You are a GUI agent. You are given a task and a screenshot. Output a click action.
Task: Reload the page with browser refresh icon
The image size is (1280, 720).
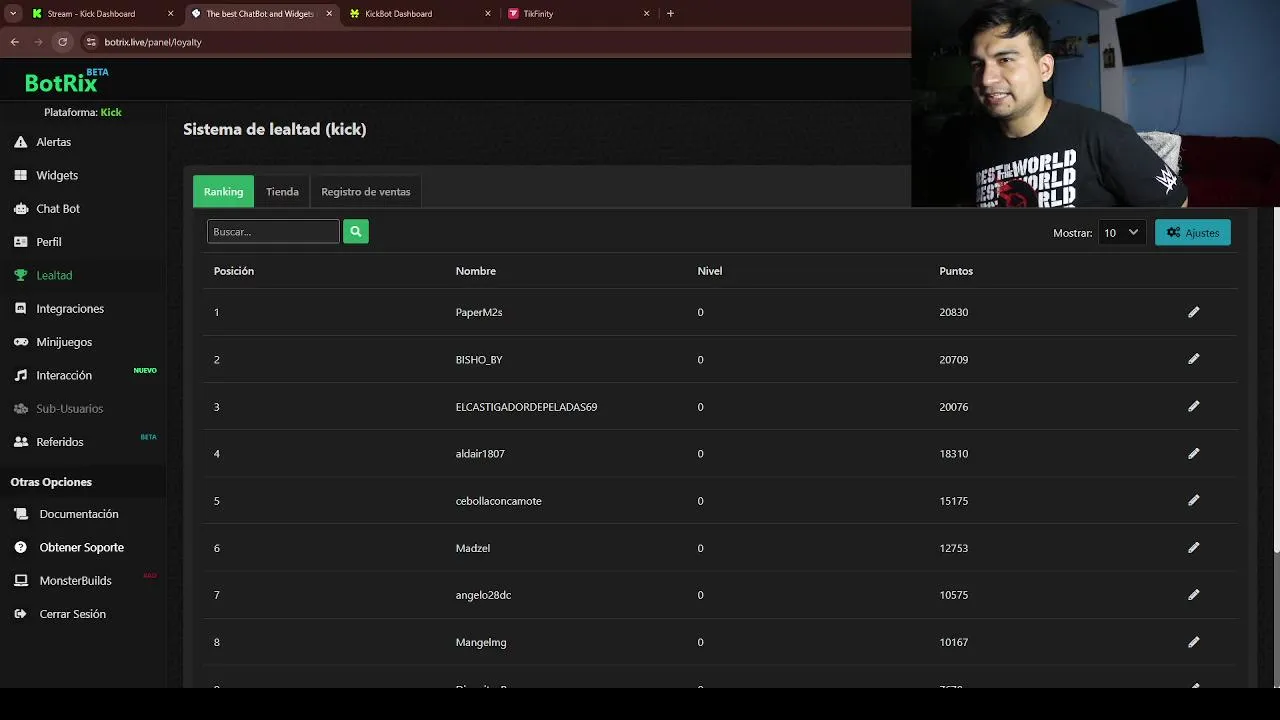tap(62, 42)
